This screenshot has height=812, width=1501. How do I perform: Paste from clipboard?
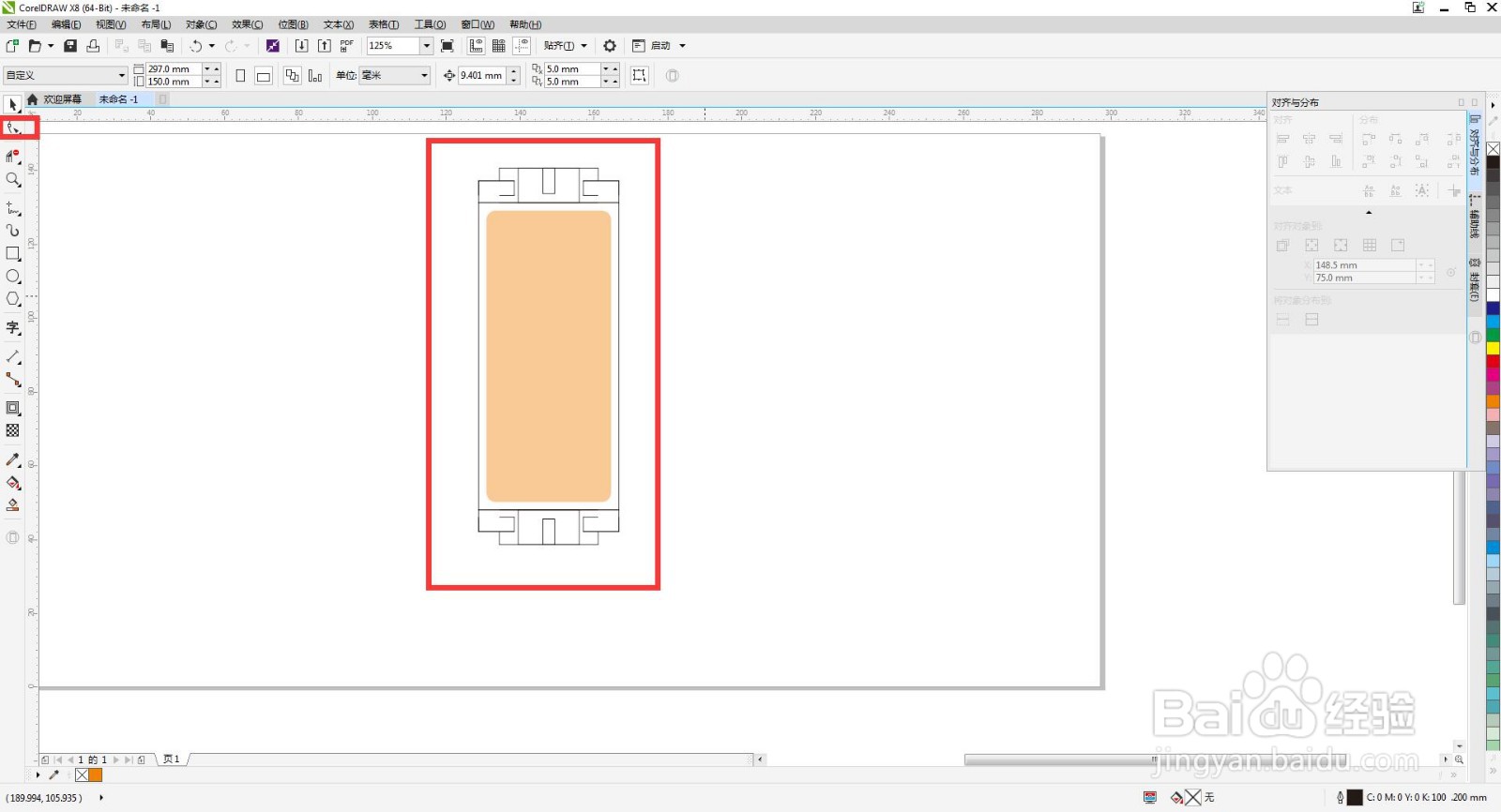(167, 46)
